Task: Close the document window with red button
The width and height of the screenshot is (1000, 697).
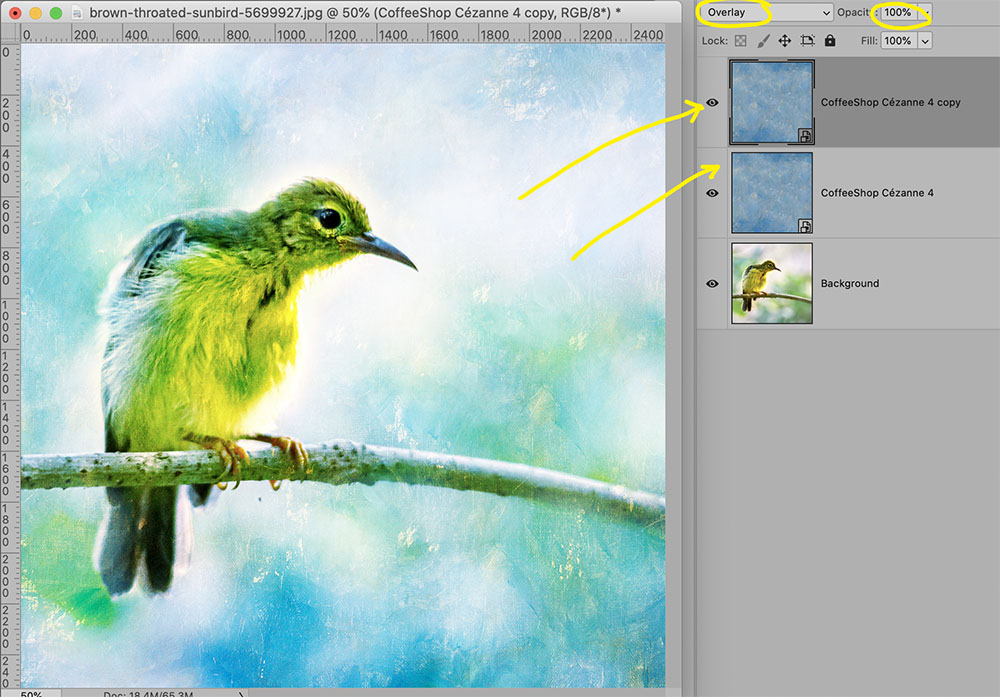Action: 15,13
